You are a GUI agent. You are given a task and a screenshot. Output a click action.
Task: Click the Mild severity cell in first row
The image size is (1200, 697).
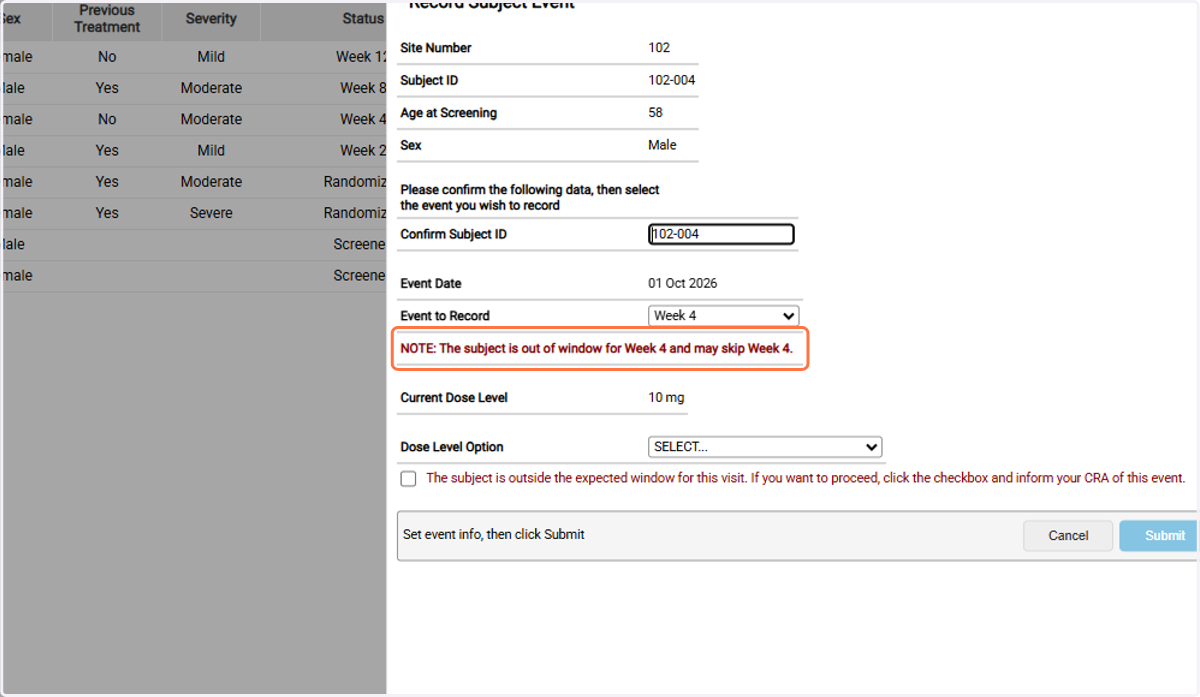click(211, 57)
